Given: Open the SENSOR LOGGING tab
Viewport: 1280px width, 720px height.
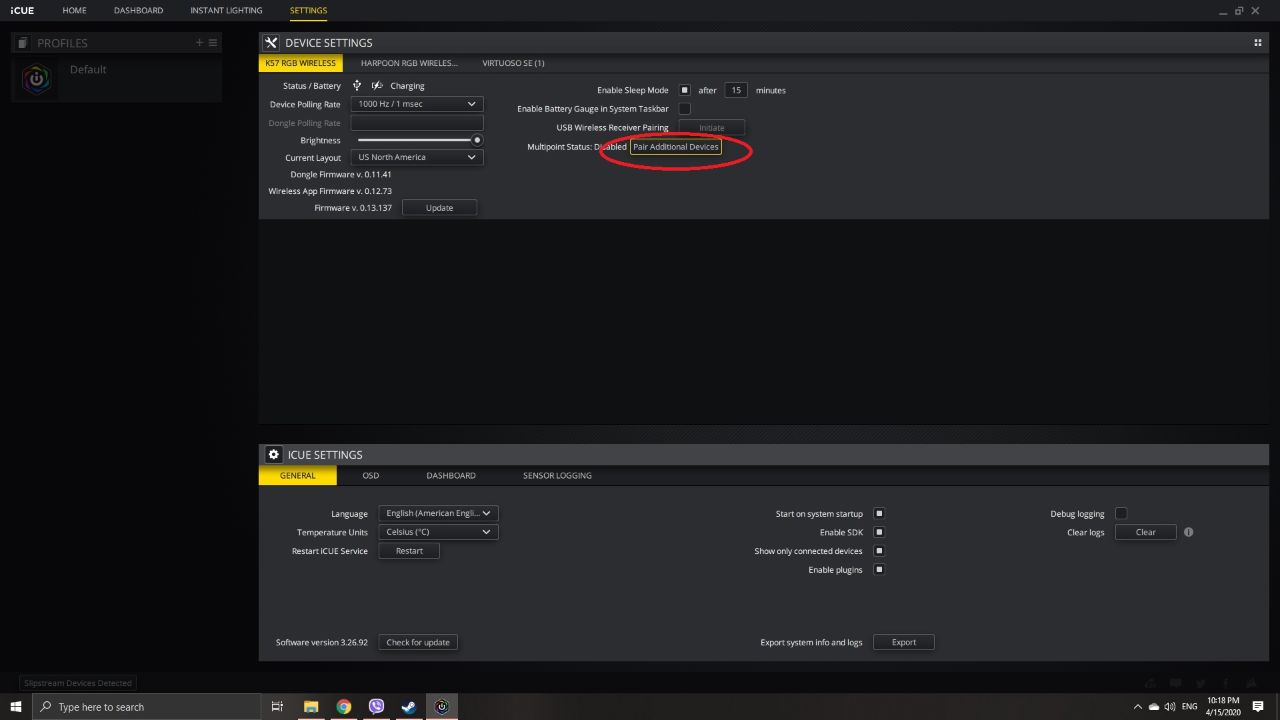Looking at the screenshot, I should pos(557,475).
